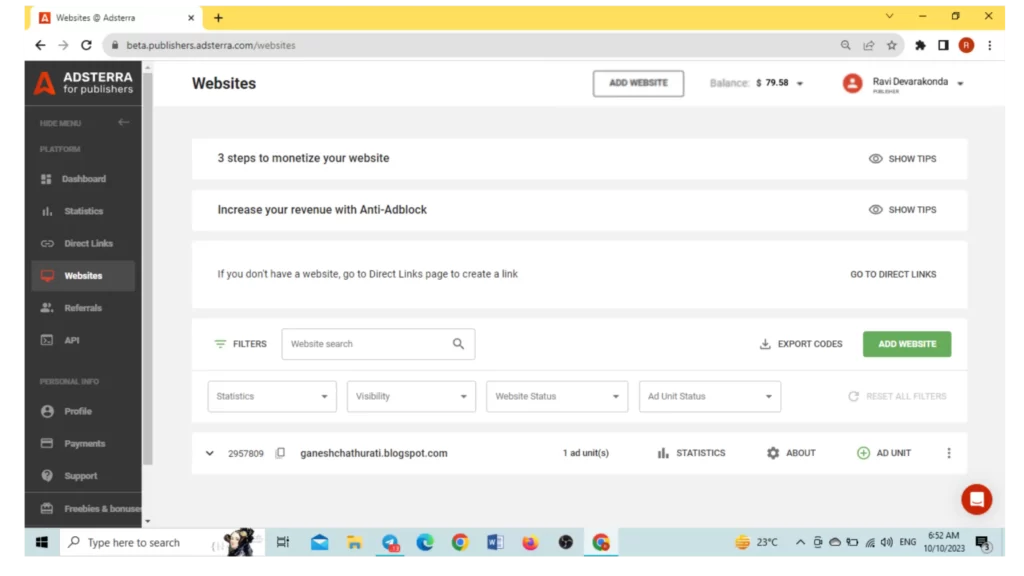1024x576 pixels.
Task: Click the Adsterra logo in the sidebar
Action: pos(84,83)
